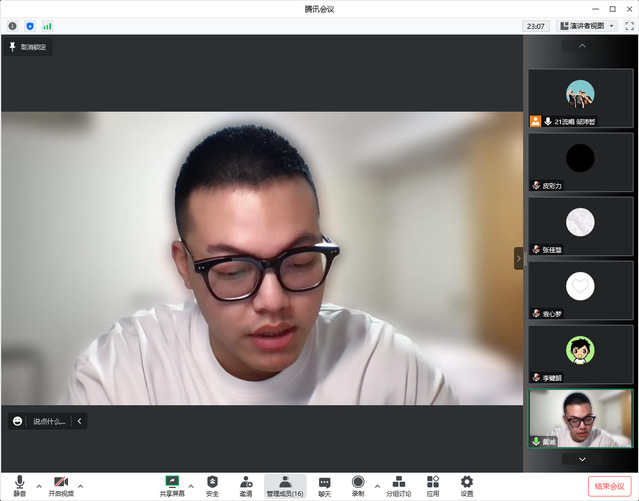Select 皮彩力 participant thumbnail

(x=580, y=162)
